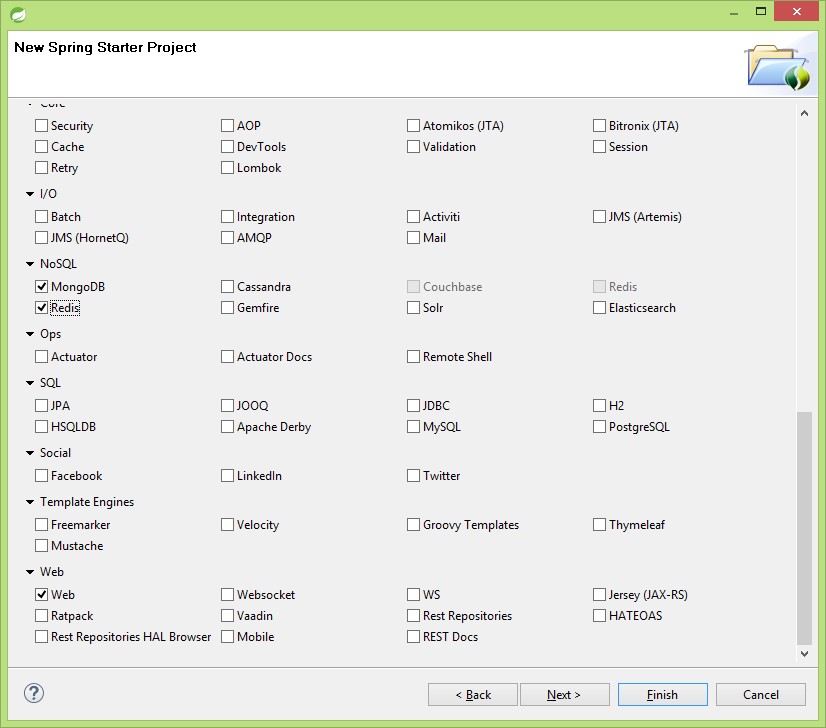Collapse the NoSQL section
Viewport: 826px width, 728px height.
point(30,264)
